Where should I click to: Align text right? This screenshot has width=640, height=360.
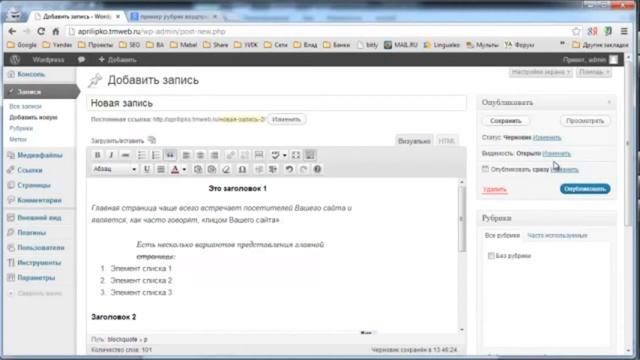215,155
